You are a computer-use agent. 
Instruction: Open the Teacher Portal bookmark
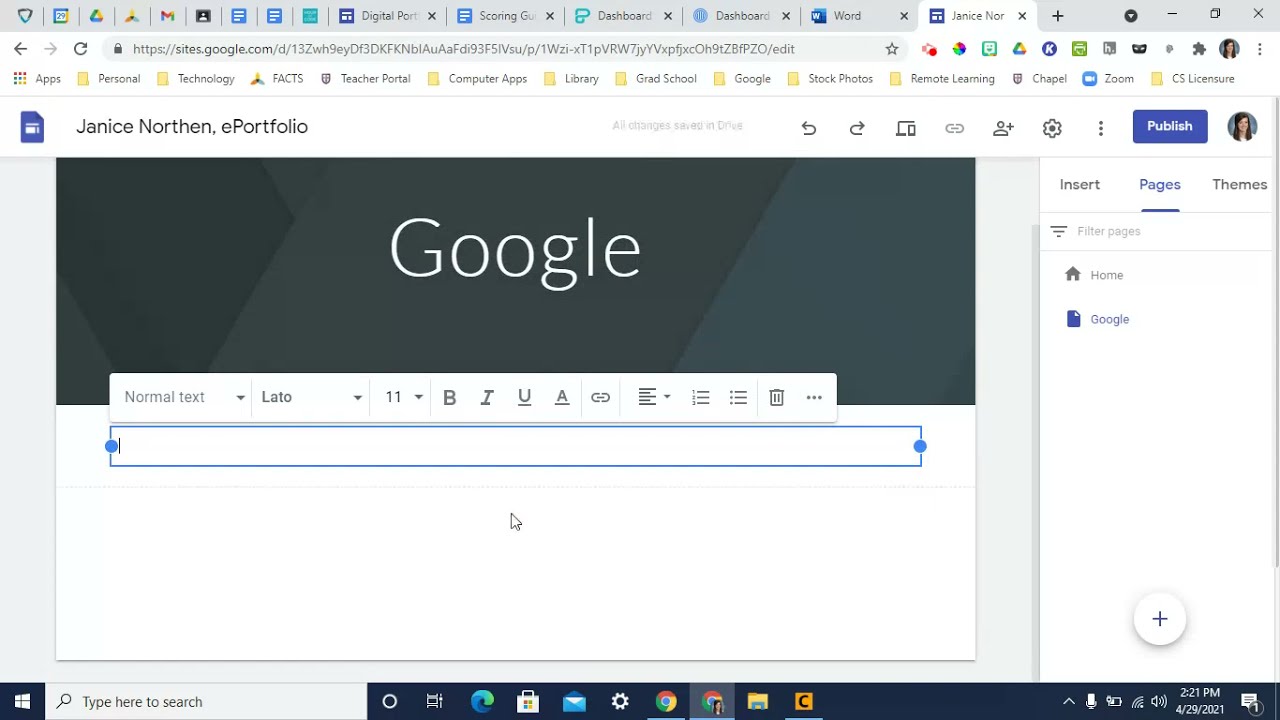[365, 78]
